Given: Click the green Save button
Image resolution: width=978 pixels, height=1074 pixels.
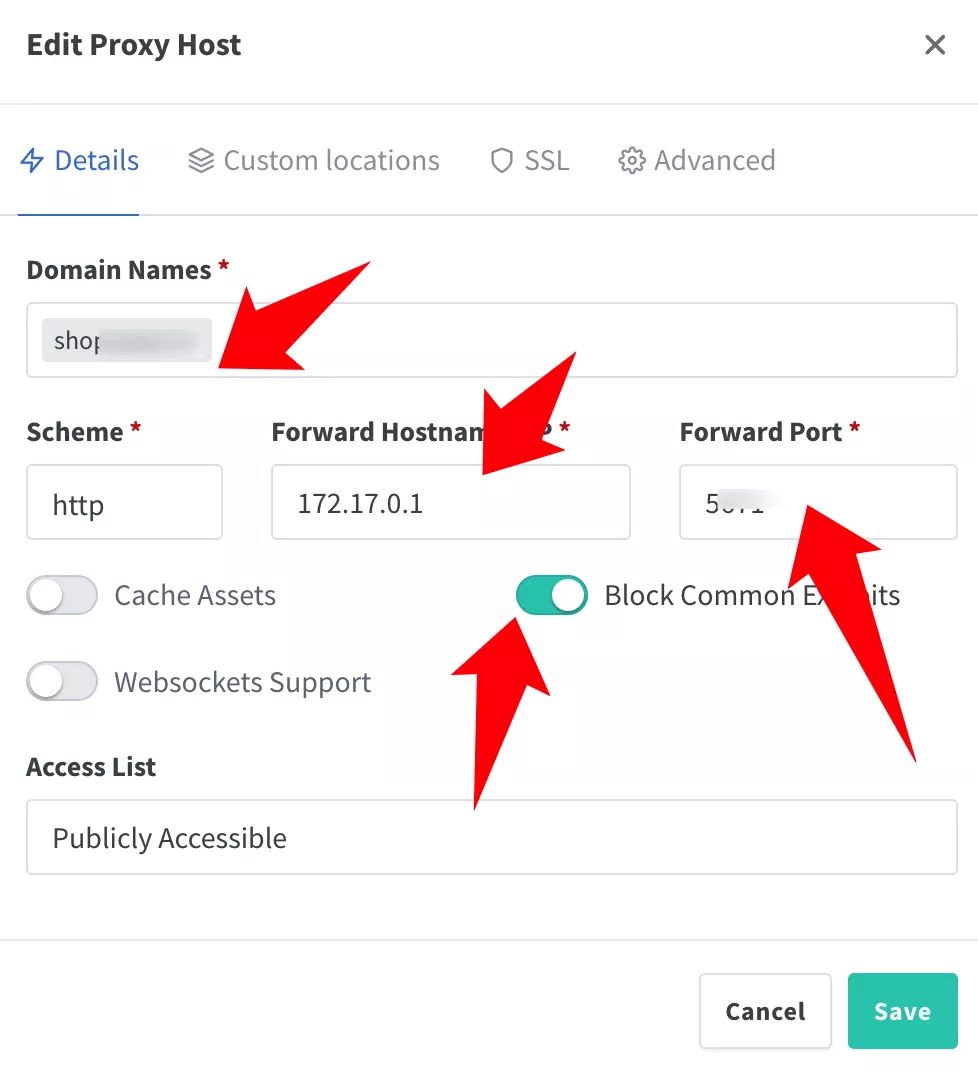Looking at the screenshot, I should pyautogui.click(x=902, y=1012).
